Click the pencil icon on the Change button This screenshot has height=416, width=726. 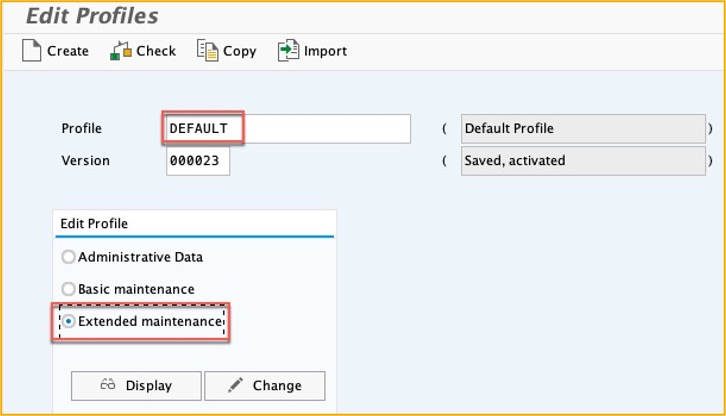tap(235, 384)
